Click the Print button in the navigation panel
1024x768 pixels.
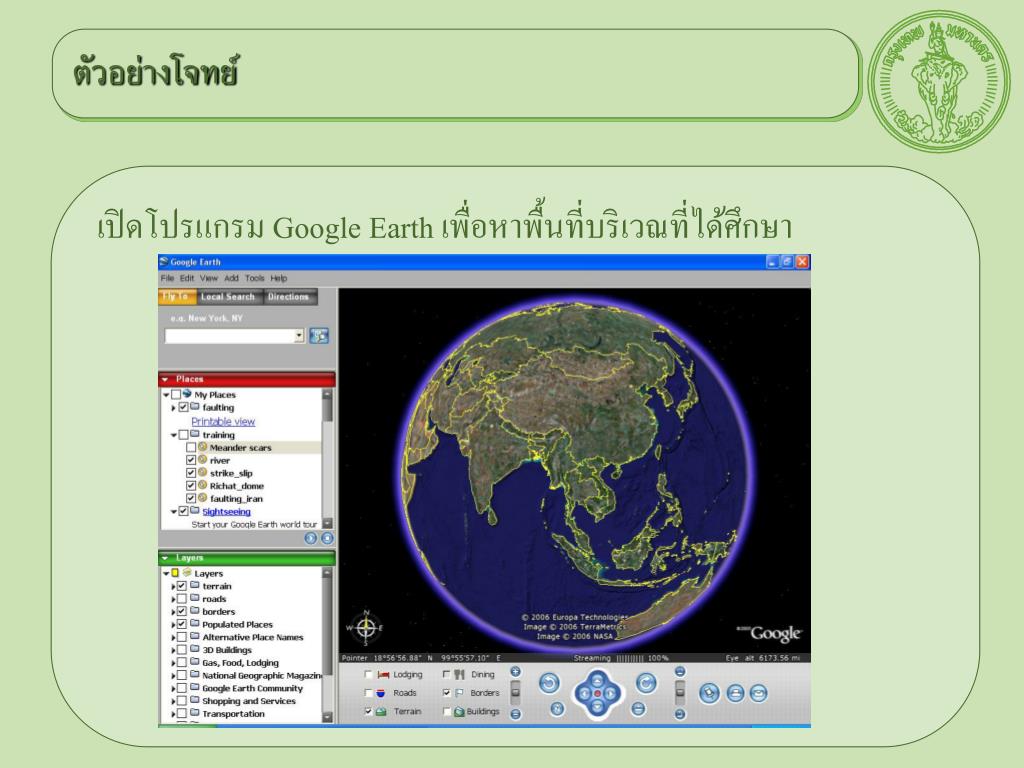(x=735, y=693)
